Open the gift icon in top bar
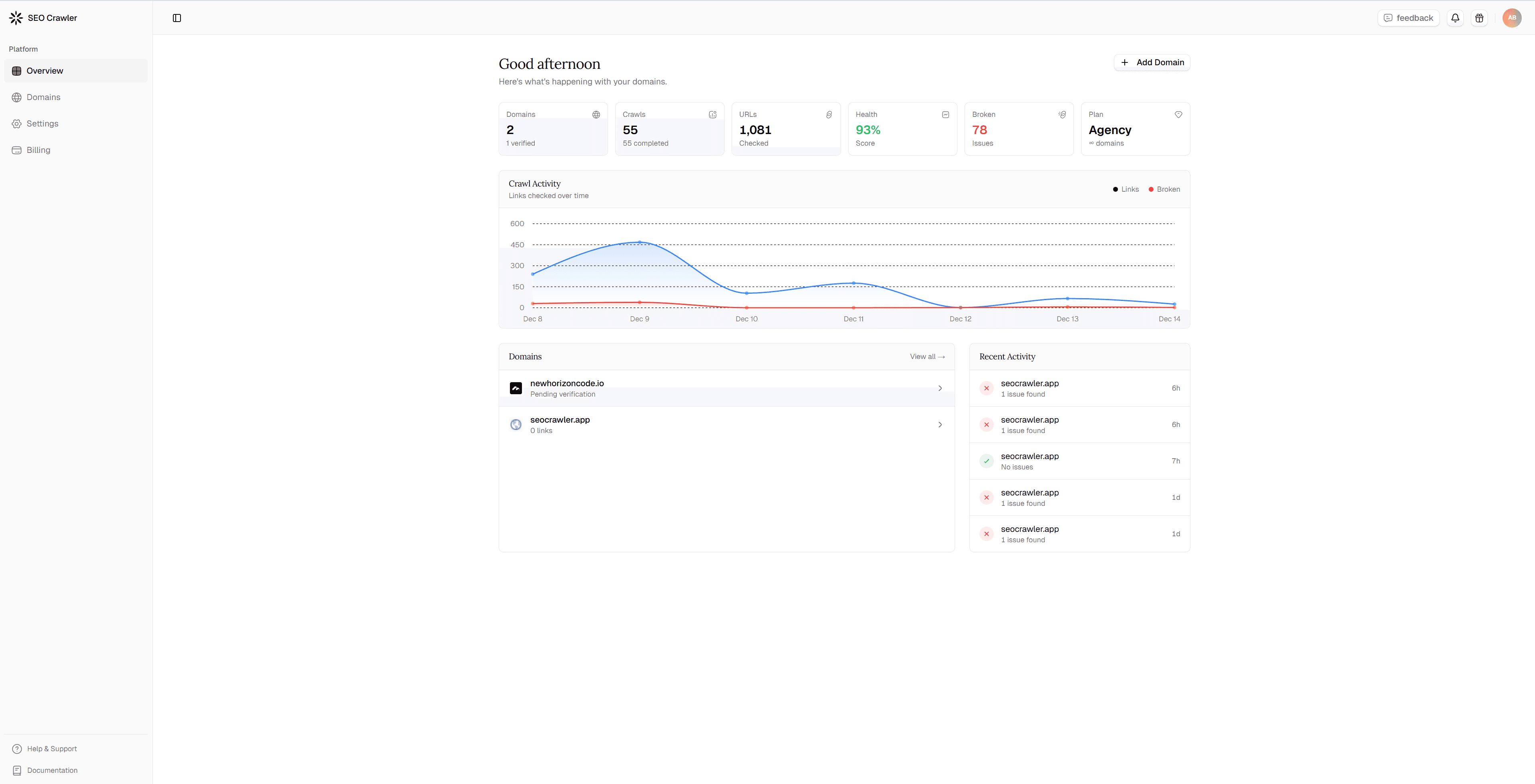Screen dimensions: 1535x784 pos(1480,18)
